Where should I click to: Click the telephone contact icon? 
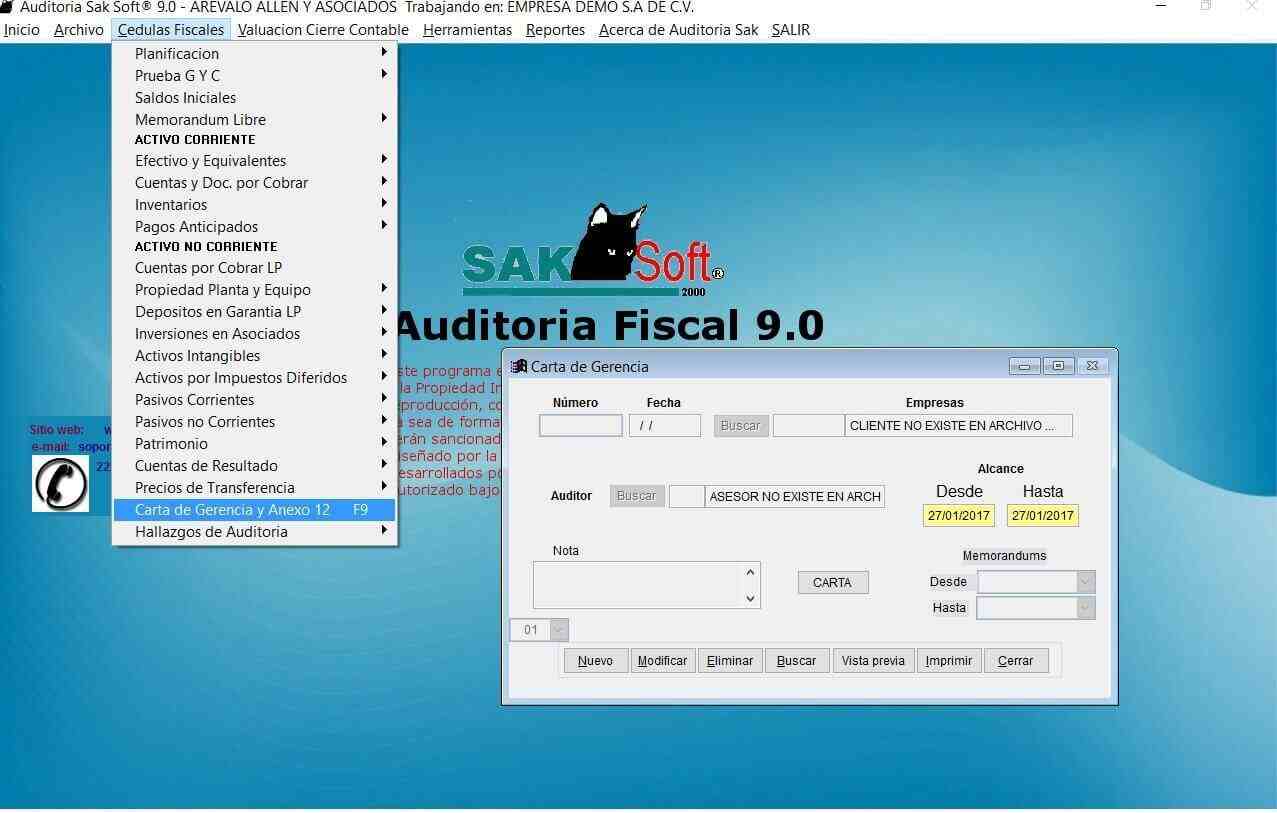coord(60,484)
